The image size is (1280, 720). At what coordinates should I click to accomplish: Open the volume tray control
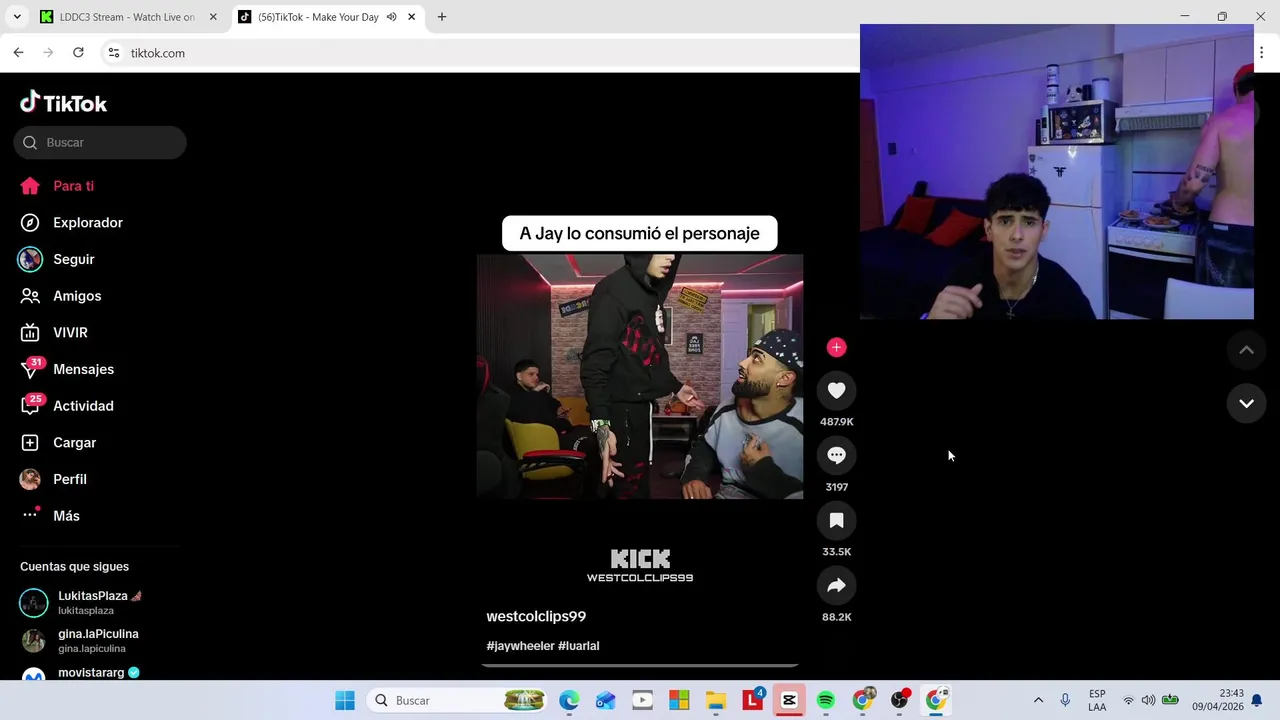point(1148,701)
